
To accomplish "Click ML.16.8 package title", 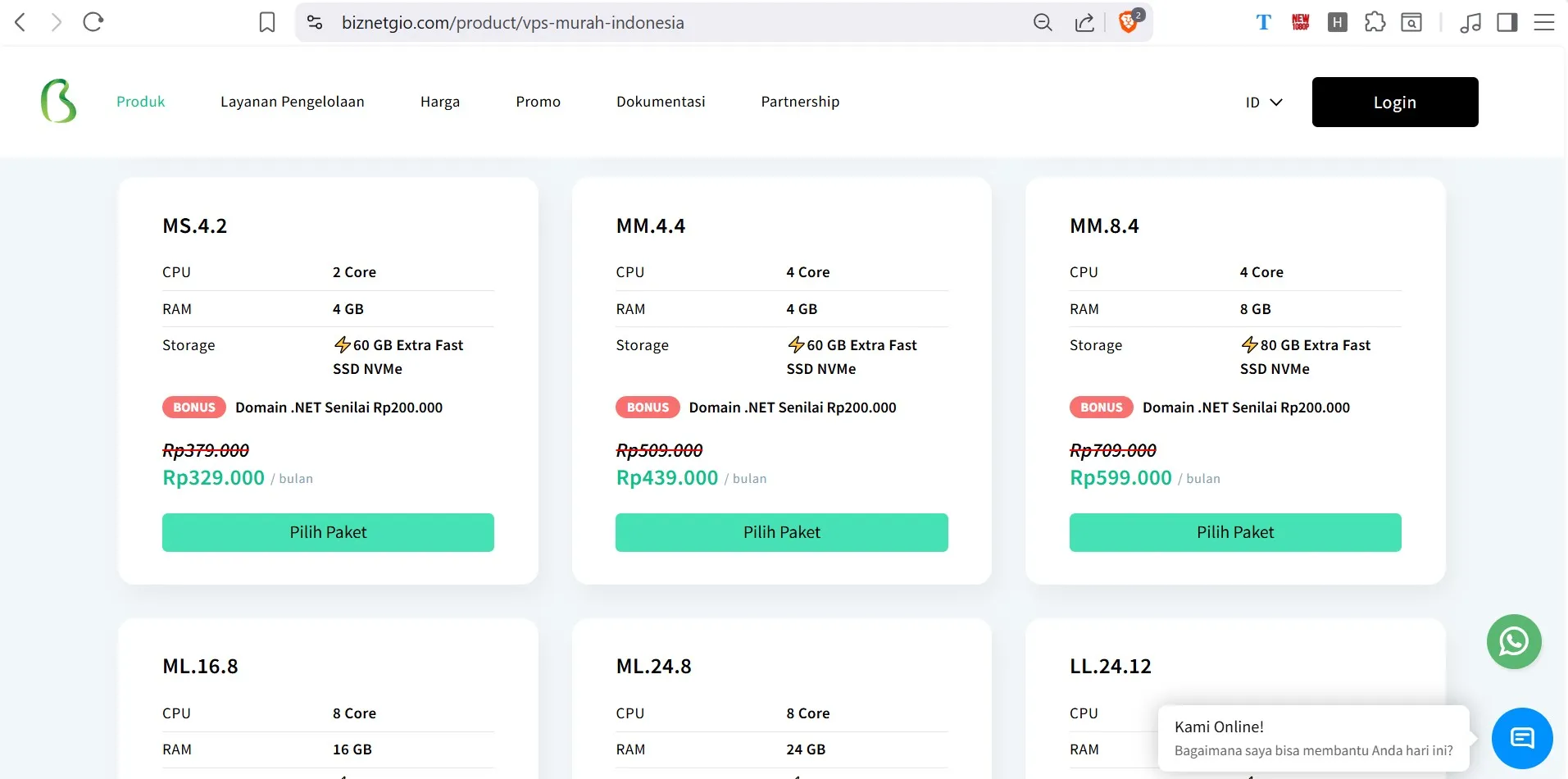I will pos(200,667).
